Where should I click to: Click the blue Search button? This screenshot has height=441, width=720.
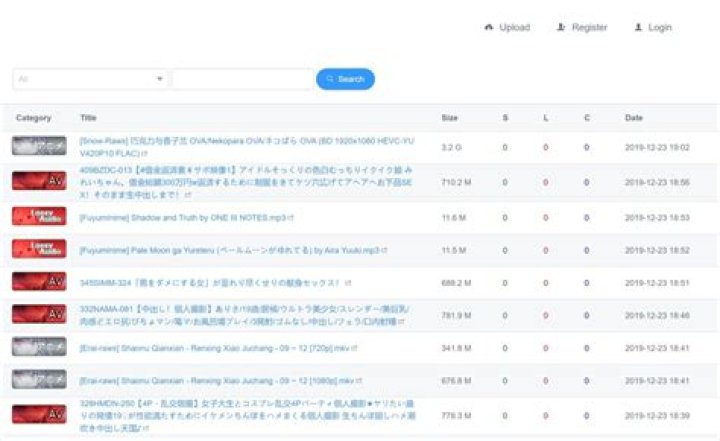coord(345,79)
